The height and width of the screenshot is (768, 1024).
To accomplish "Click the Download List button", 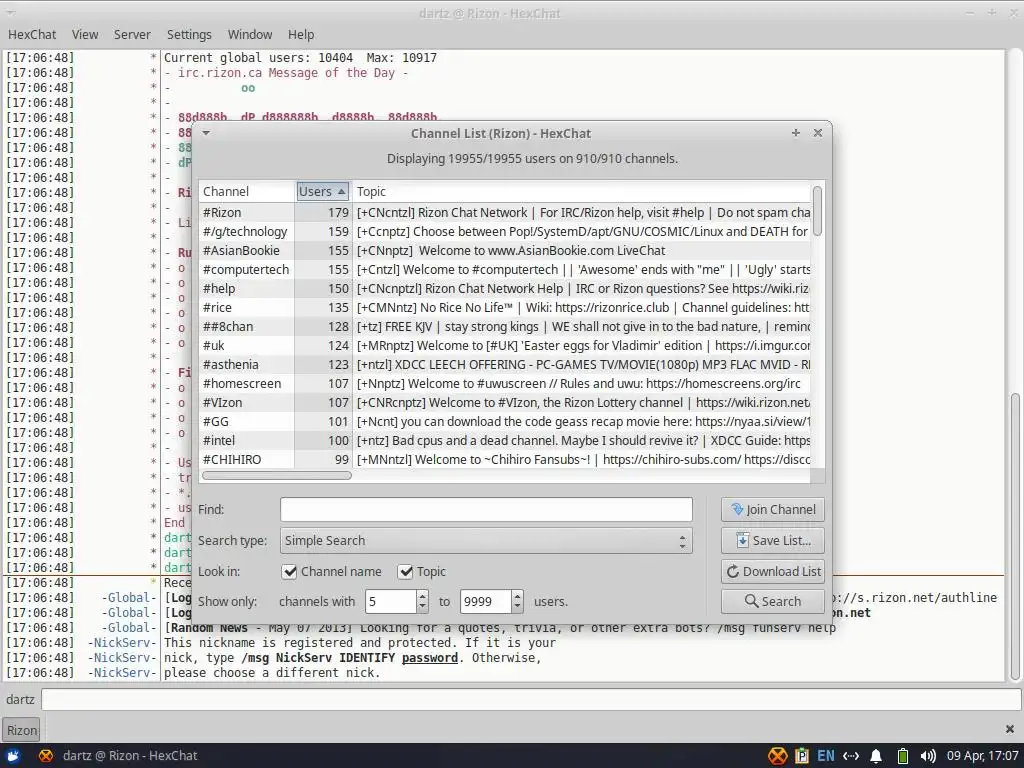I will pos(773,571).
